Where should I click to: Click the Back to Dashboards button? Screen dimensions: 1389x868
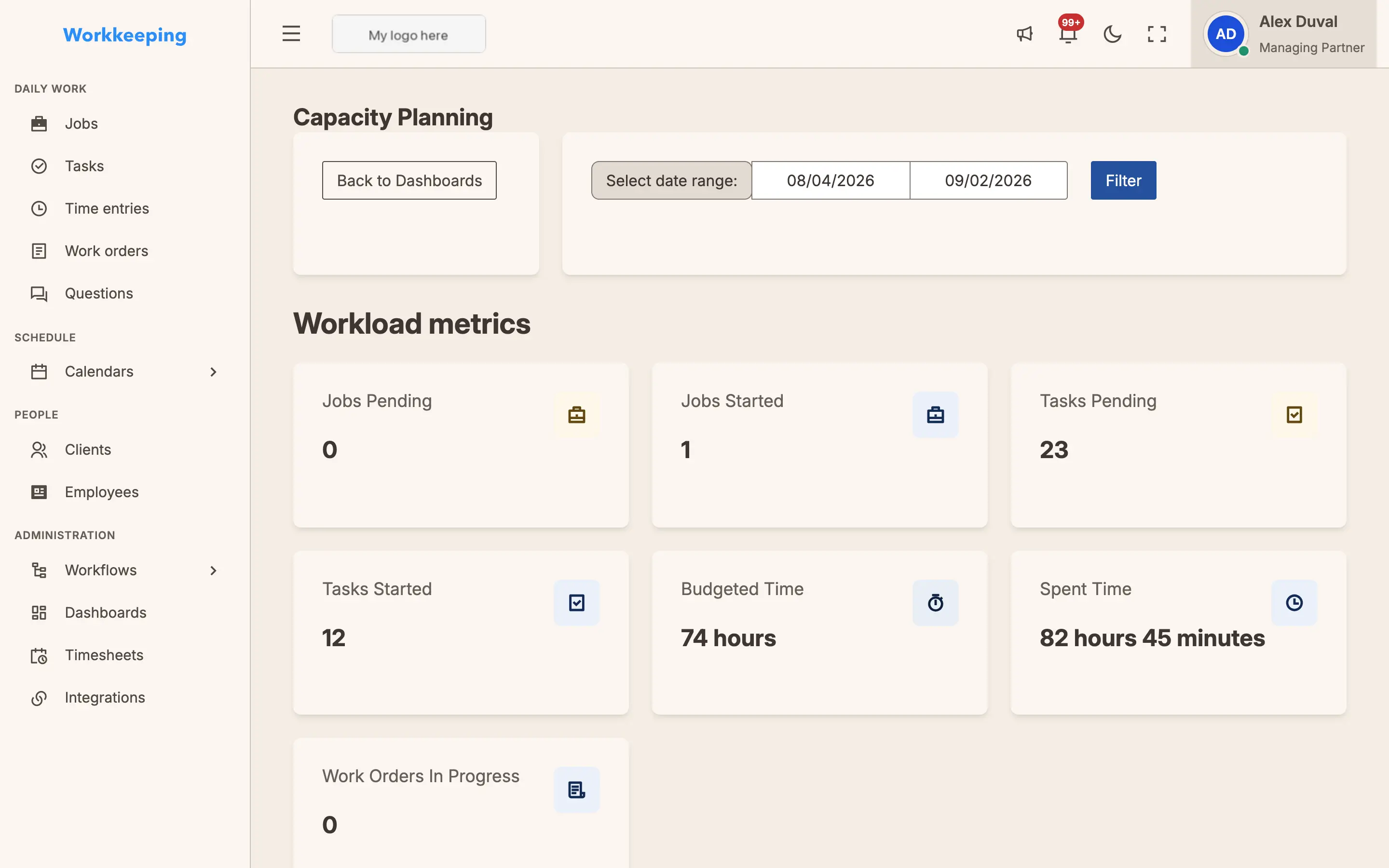pos(409,180)
